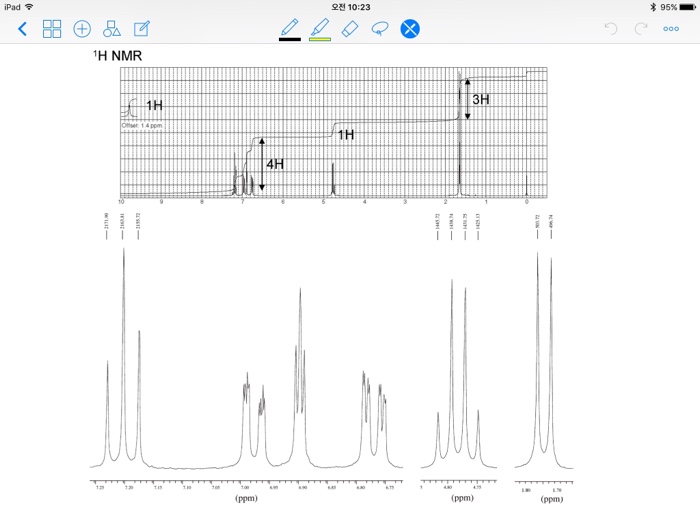This screenshot has width=700, height=525.
Task: Select the shapes tool
Action: pyautogui.click(x=112, y=29)
